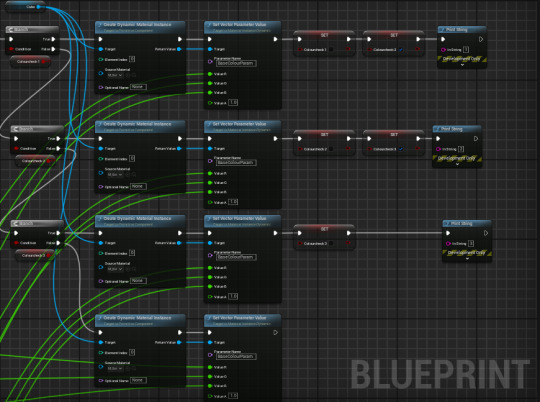Click Value G pin on topmost Set Vector Parameter Value
The width and height of the screenshot is (540, 402).
coord(210,83)
